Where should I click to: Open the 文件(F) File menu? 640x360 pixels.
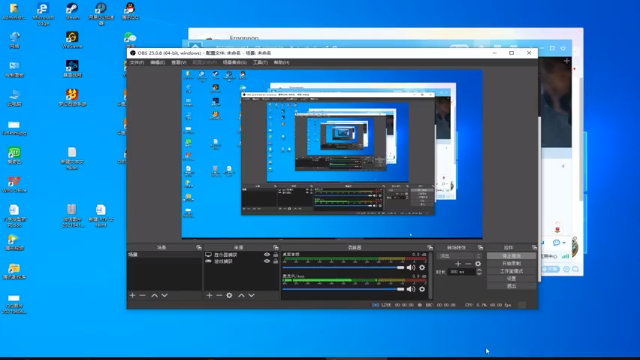click(137, 62)
